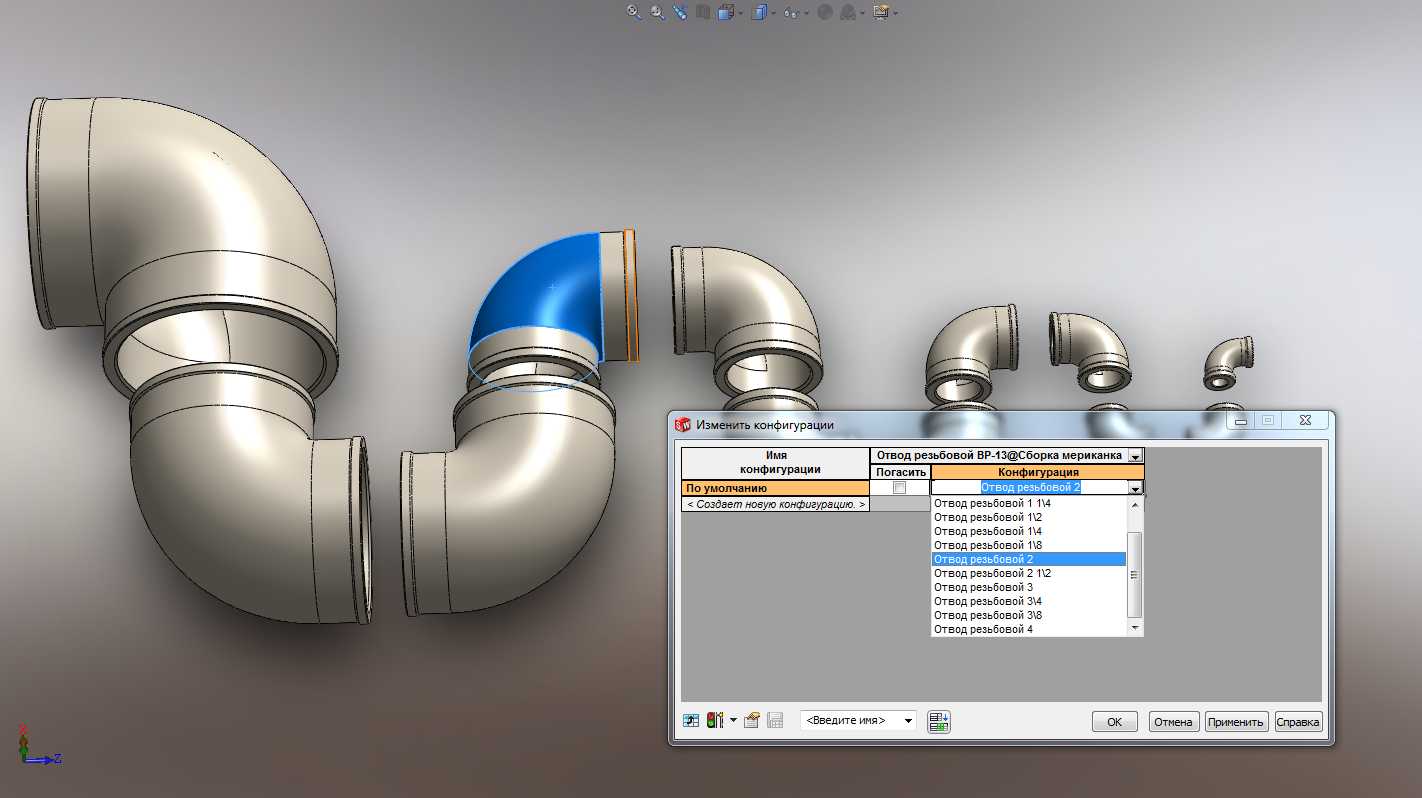Image resolution: width=1422 pixels, height=798 pixels.
Task: Click the first table-view icon in dialog footer
Action: (x=691, y=720)
